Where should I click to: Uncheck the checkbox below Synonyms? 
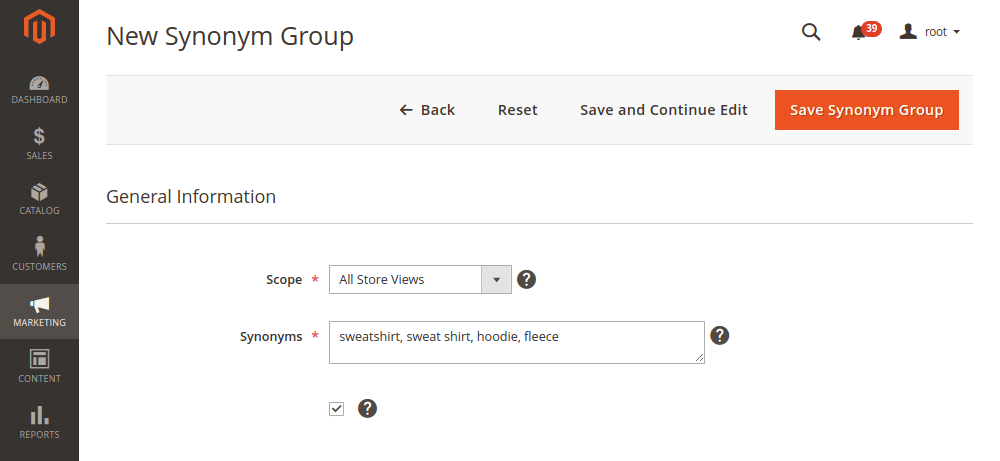[x=337, y=409]
